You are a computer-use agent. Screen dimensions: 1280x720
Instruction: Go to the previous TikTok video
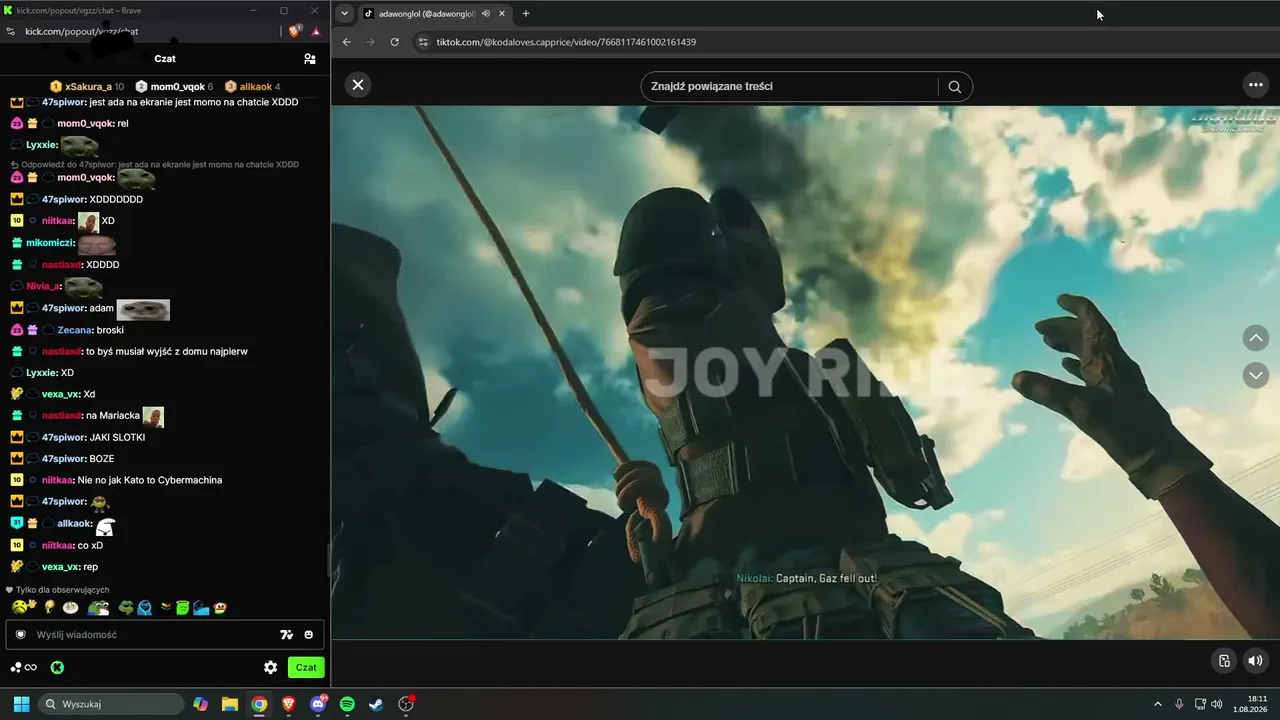point(1255,338)
